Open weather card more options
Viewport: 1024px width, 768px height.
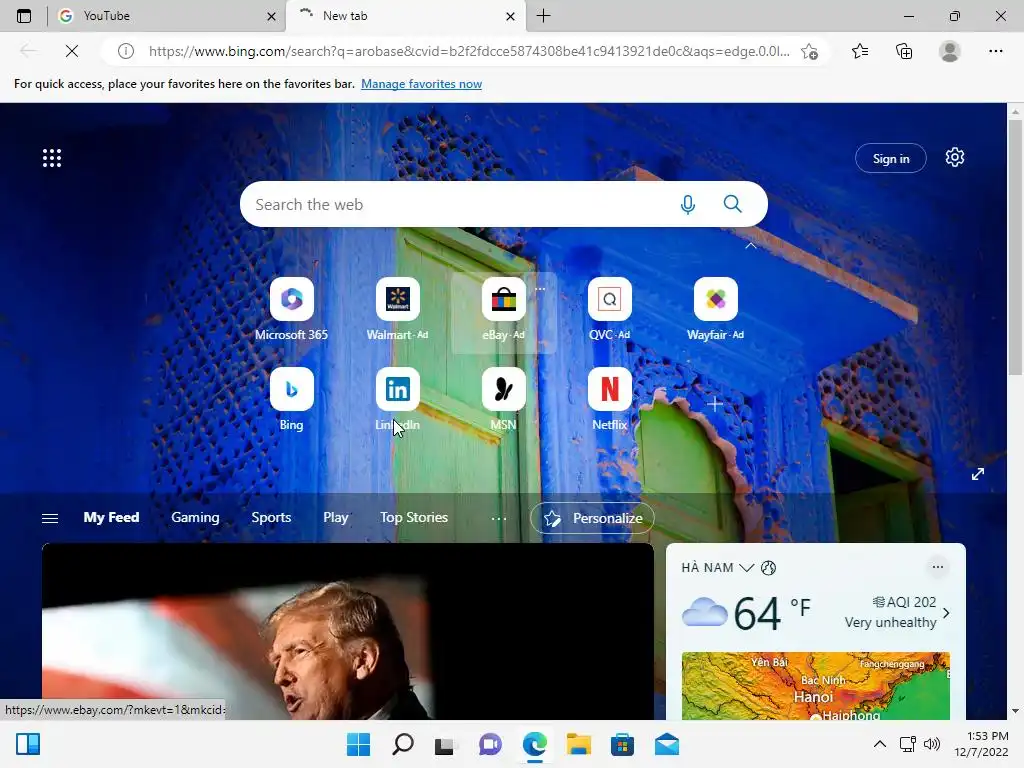(x=938, y=567)
